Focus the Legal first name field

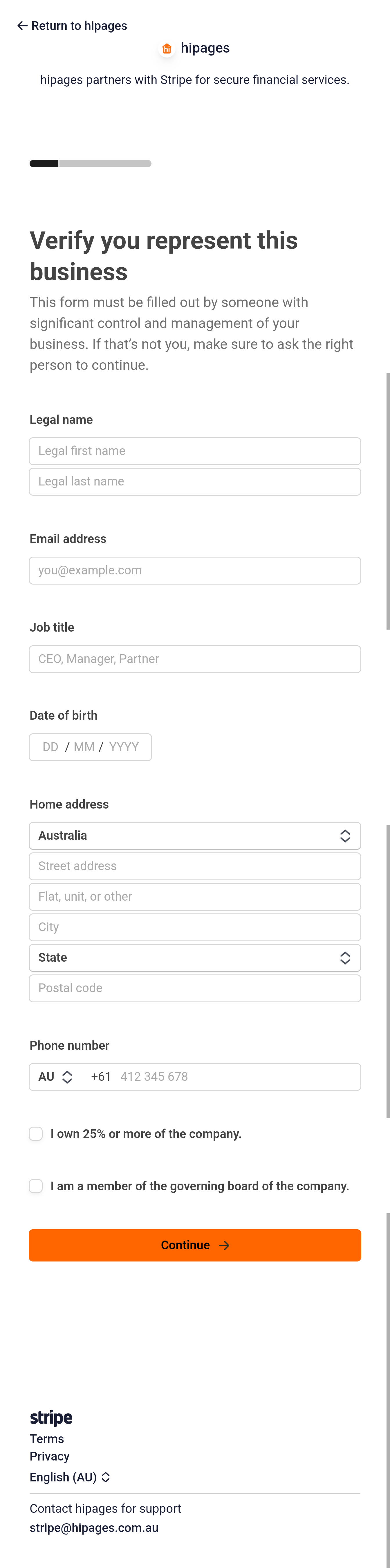pyautogui.click(x=195, y=451)
